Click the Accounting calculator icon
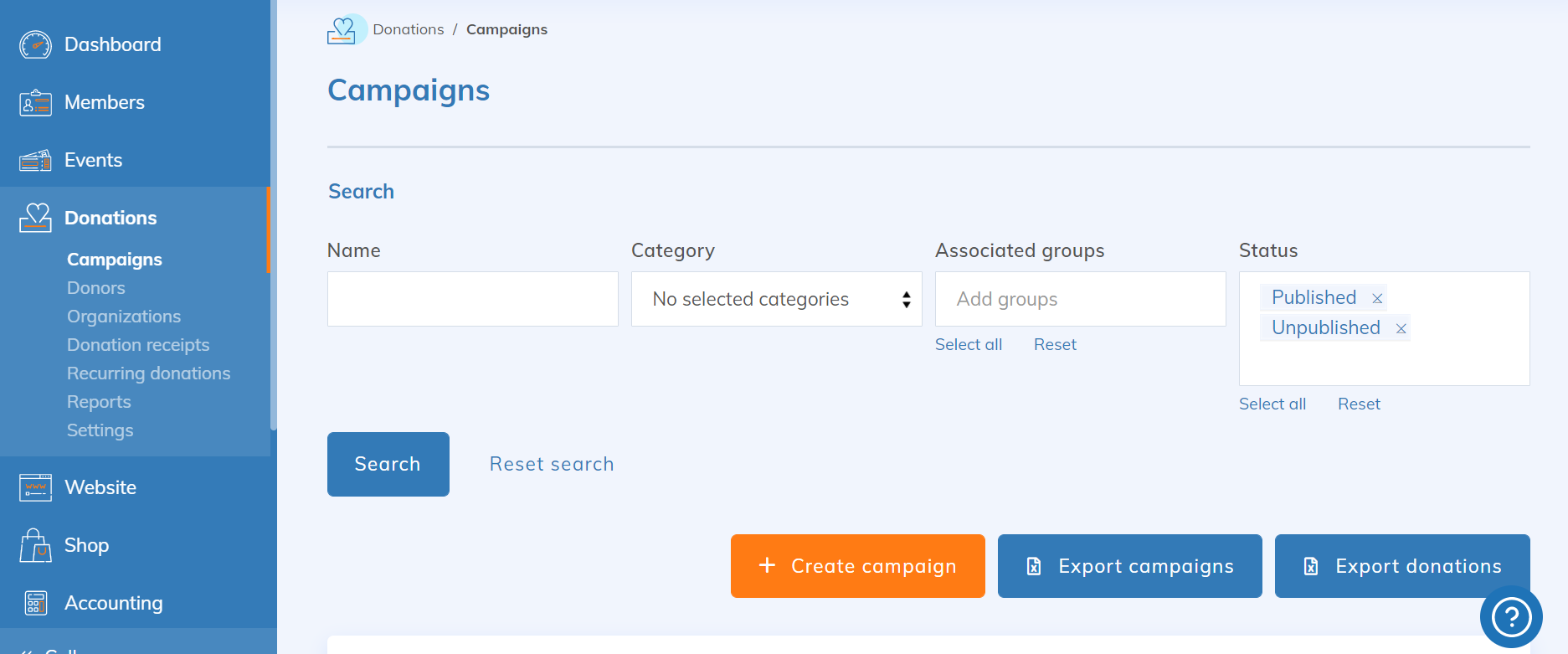The width and height of the screenshot is (1568, 654). coord(35,603)
